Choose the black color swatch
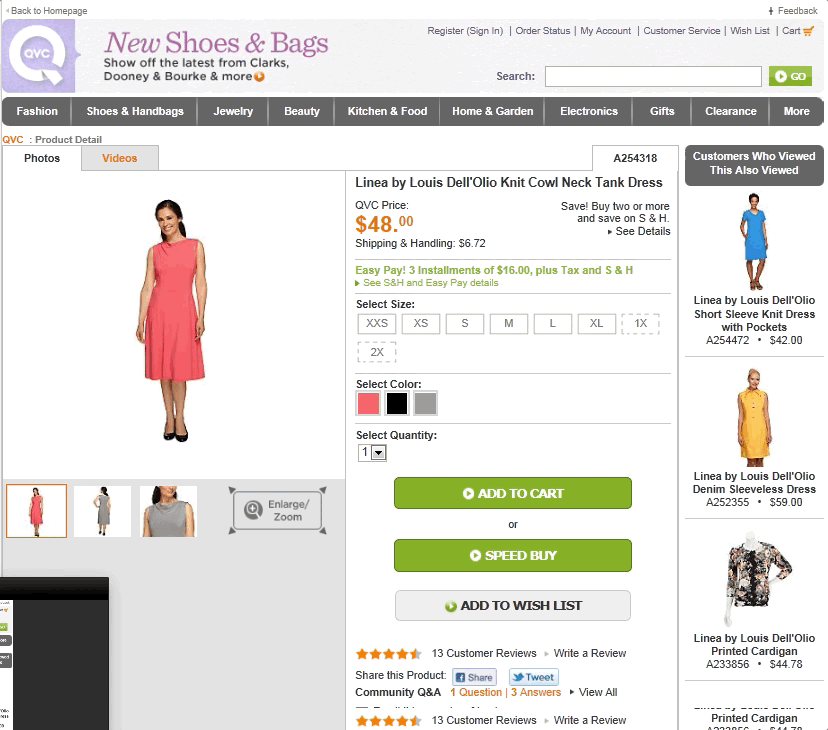The image size is (828, 730). [x=397, y=404]
